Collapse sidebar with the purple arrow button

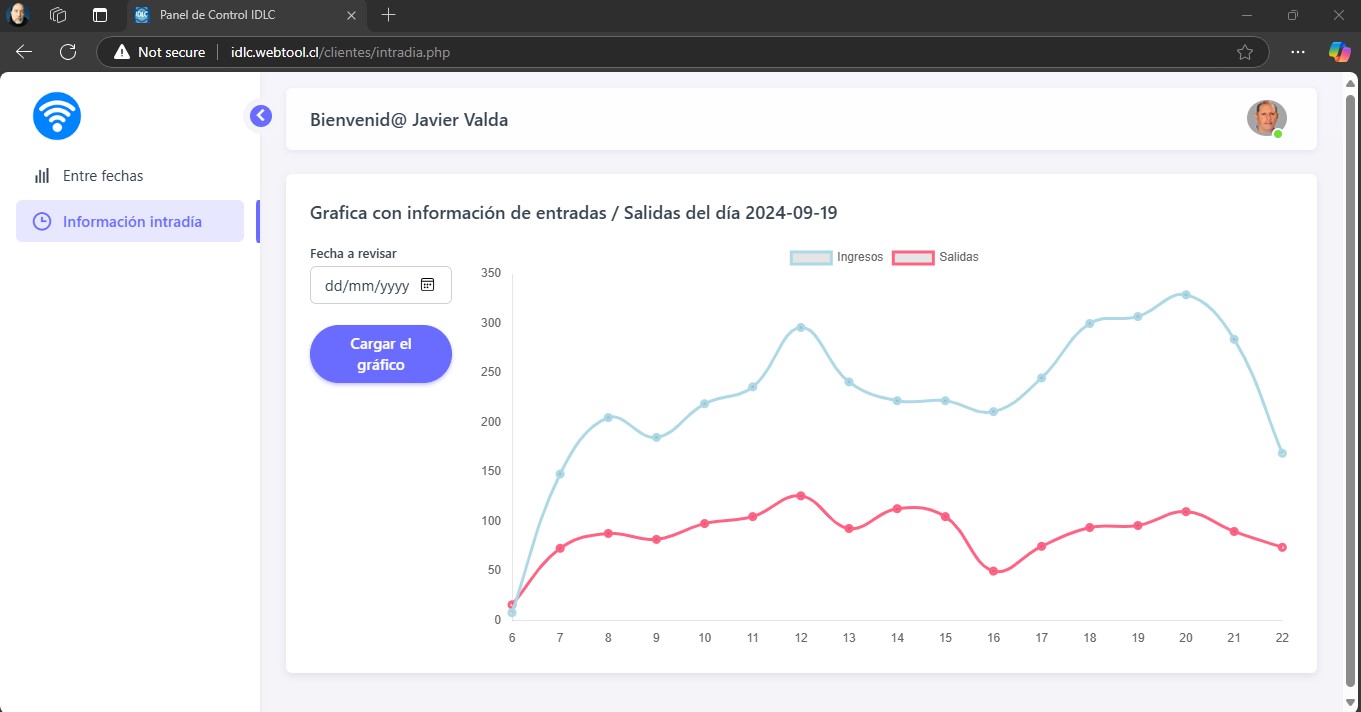pos(260,116)
